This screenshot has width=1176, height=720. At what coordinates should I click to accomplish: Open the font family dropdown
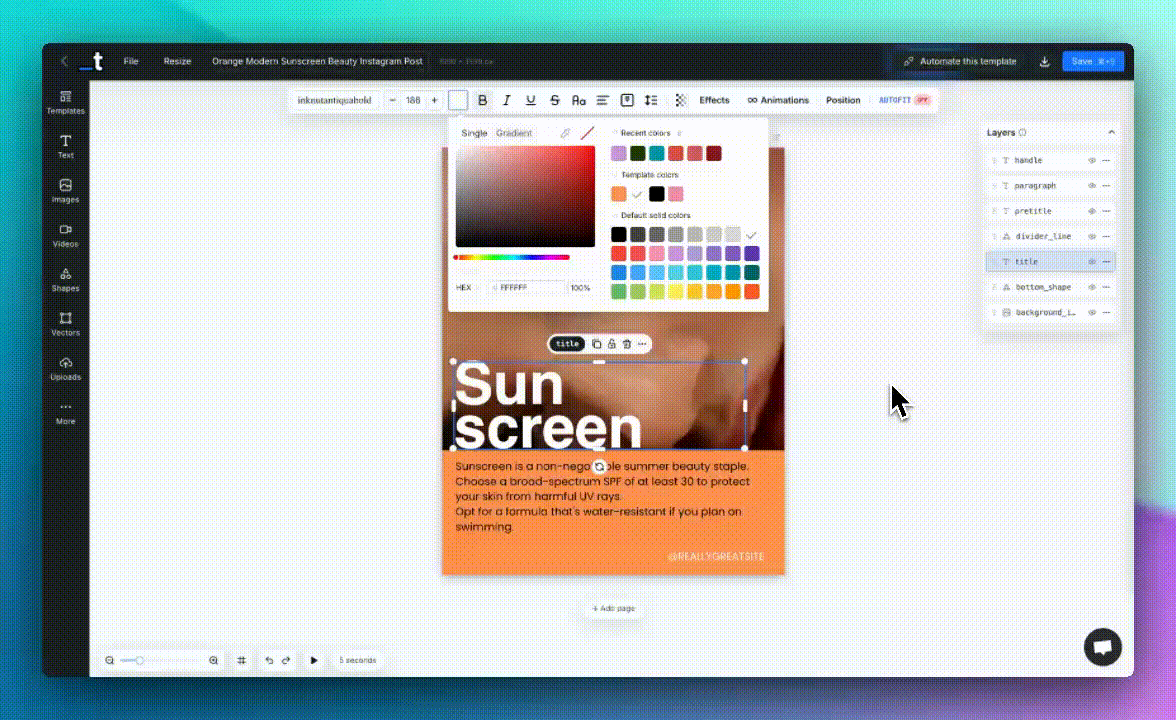pyautogui.click(x=334, y=100)
